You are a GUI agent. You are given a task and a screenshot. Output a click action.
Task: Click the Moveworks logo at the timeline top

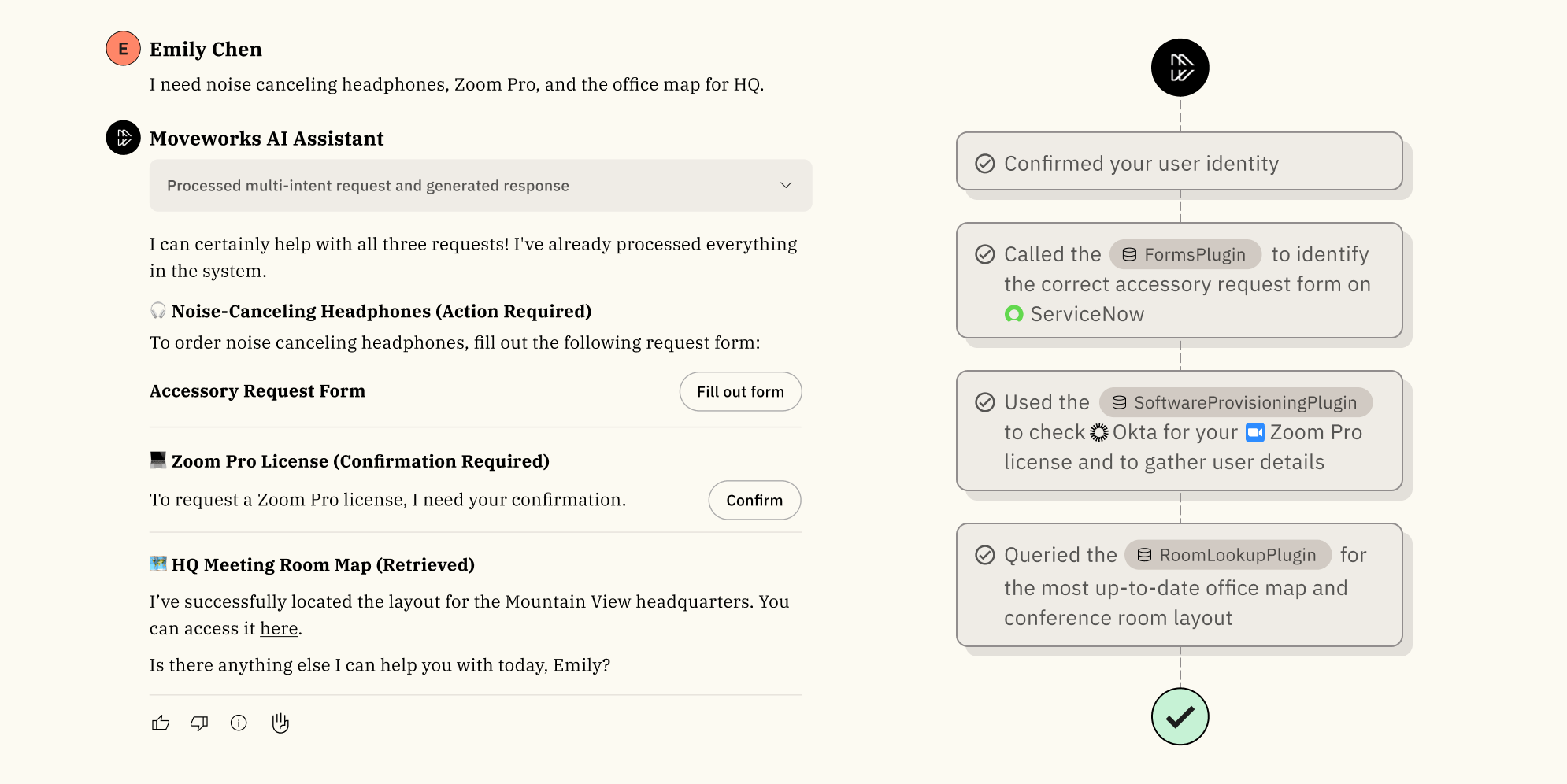1180,68
